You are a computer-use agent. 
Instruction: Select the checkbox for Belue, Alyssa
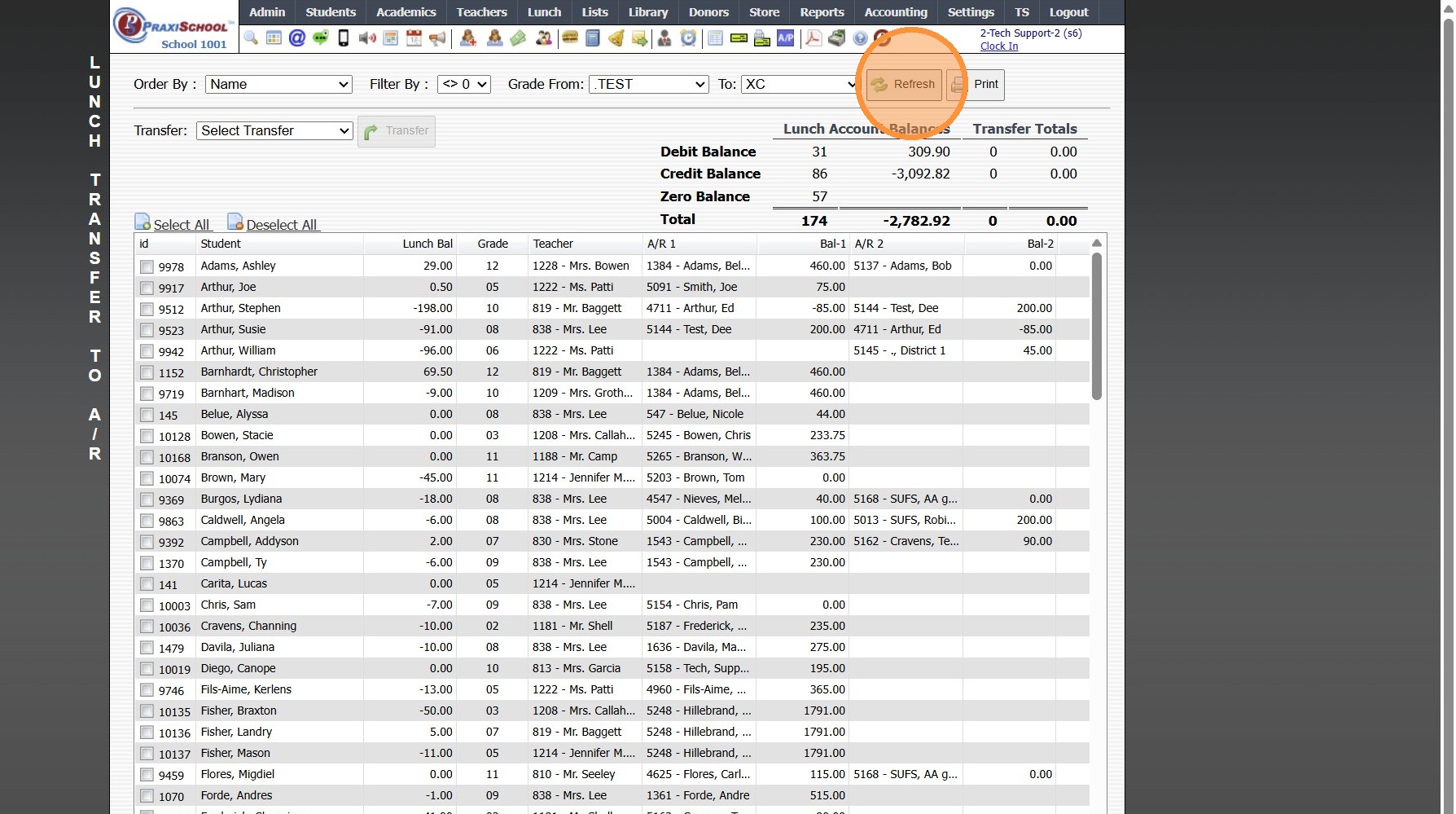[147, 415]
